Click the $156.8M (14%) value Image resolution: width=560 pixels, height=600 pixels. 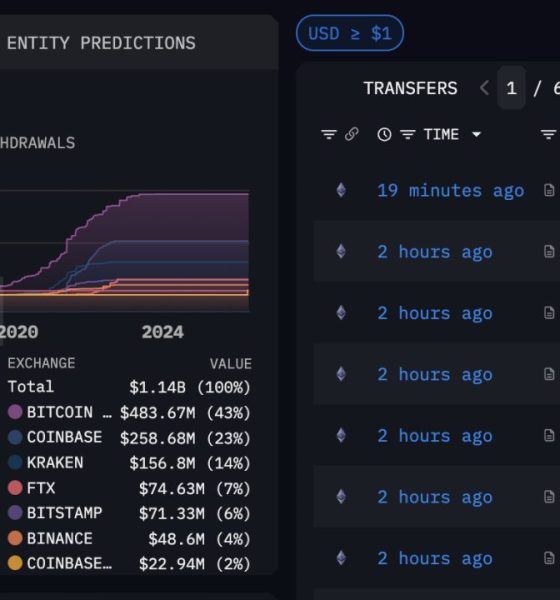(x=189, y=463)
